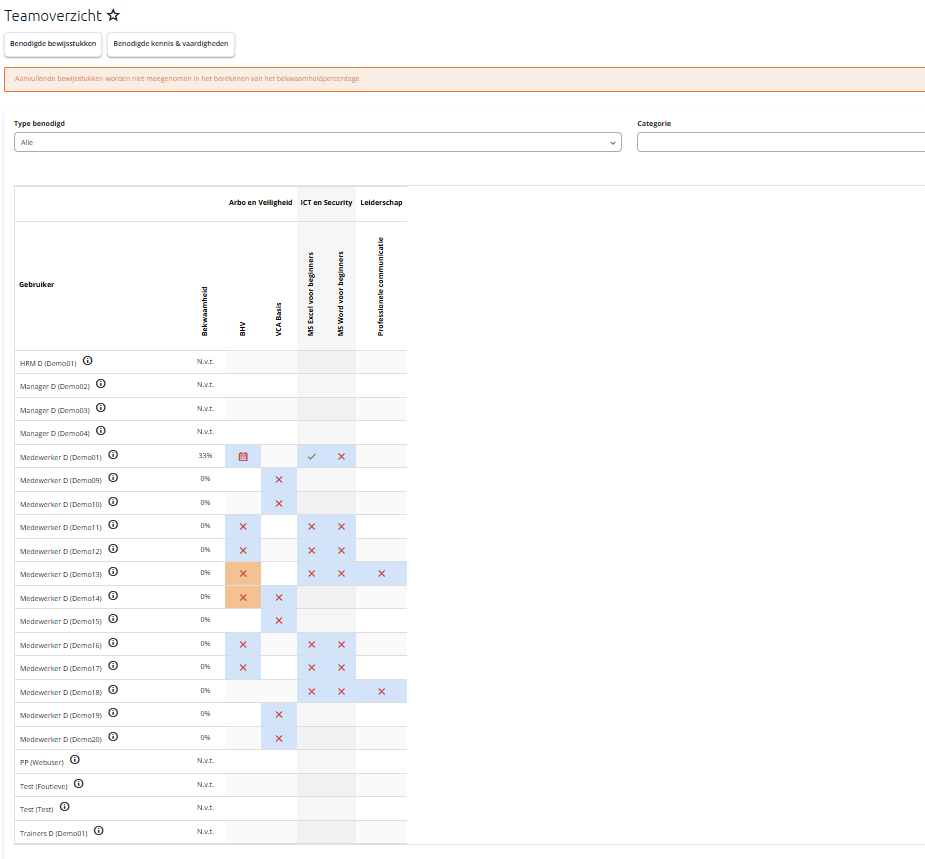This screenshot has width=925, height=859.
Task: Expand the Type benodigd dropdown
Action: (x=318, y=142)
